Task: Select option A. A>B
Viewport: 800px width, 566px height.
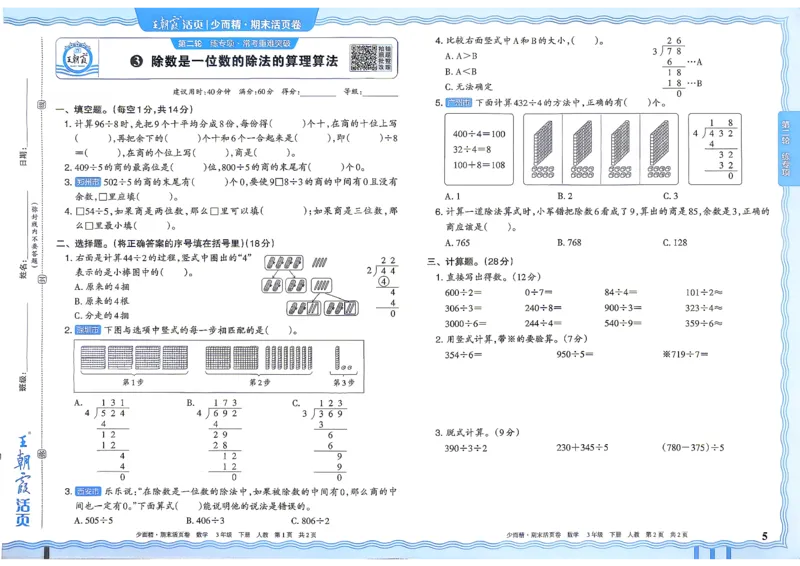Action: (461, 56)
